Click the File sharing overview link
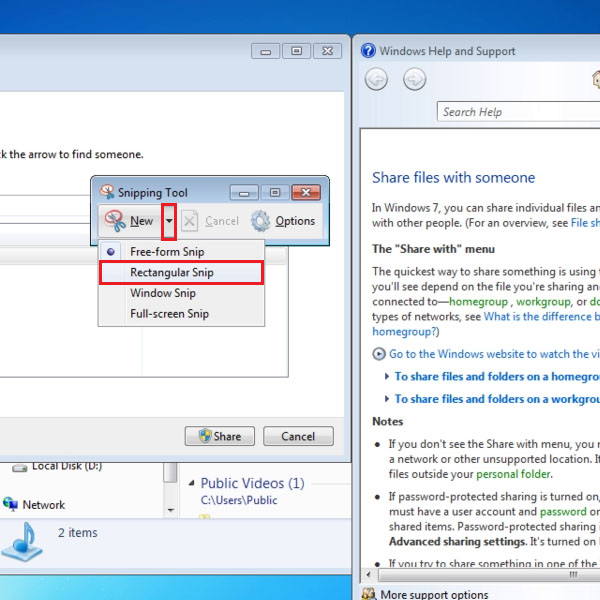Screen dimensions: 600x600 [x=585, y=223]
